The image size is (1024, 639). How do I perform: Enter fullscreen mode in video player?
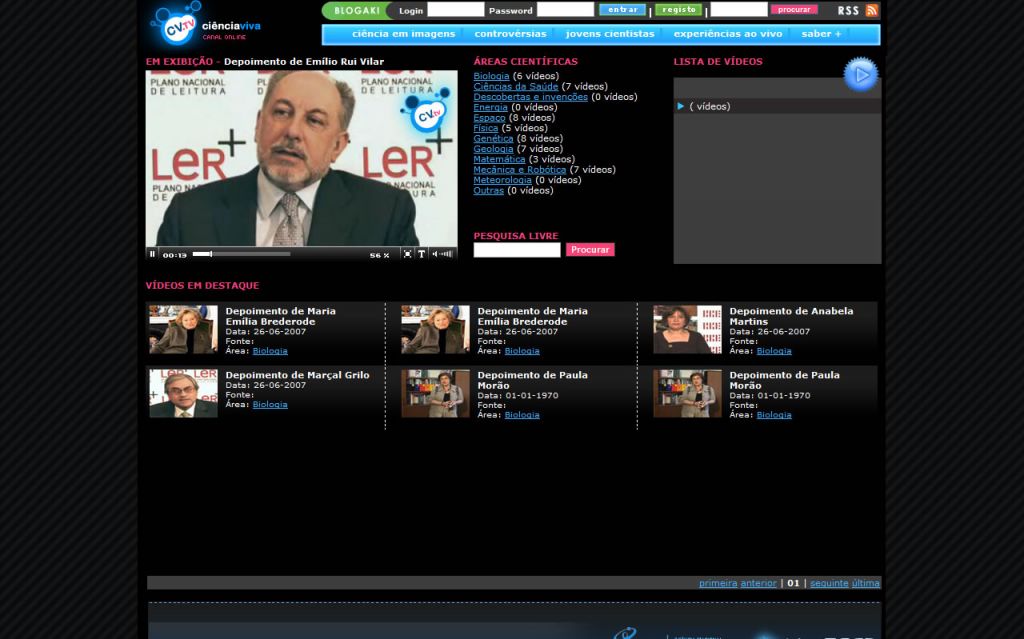(407, 254)
